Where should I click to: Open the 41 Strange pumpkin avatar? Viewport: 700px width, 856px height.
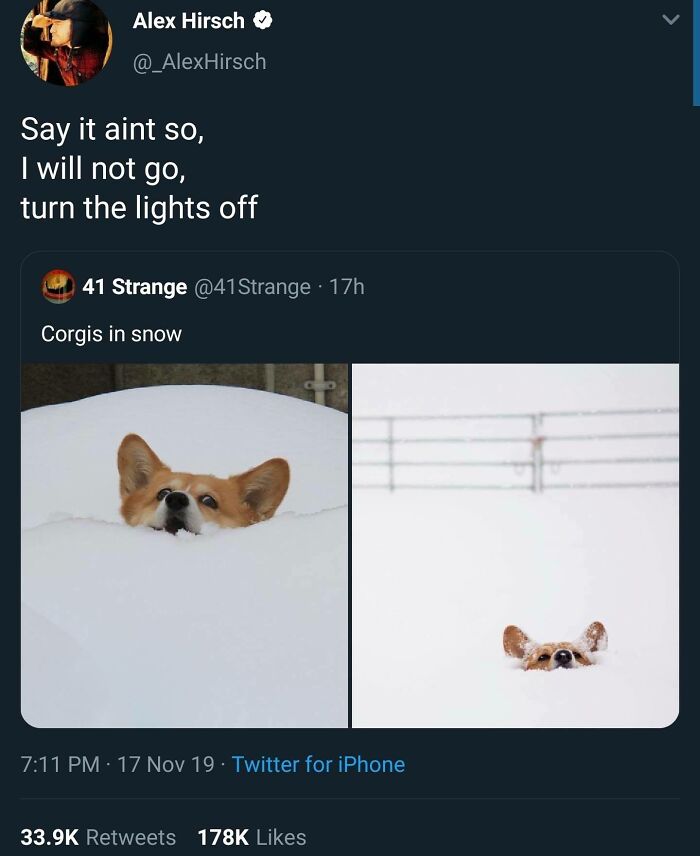click(x=58, y=287)
